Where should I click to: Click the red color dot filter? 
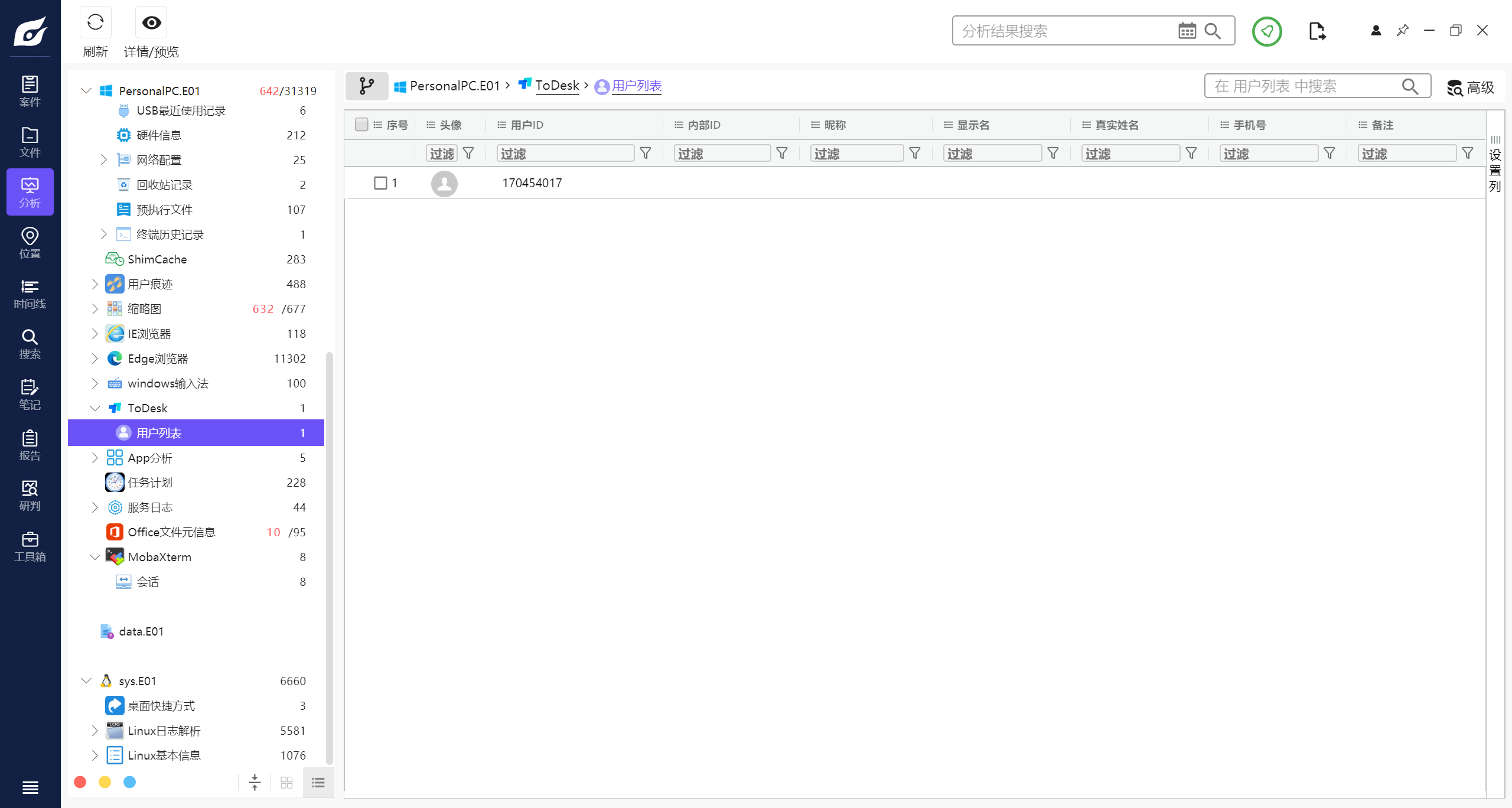(x=80, y=782)
